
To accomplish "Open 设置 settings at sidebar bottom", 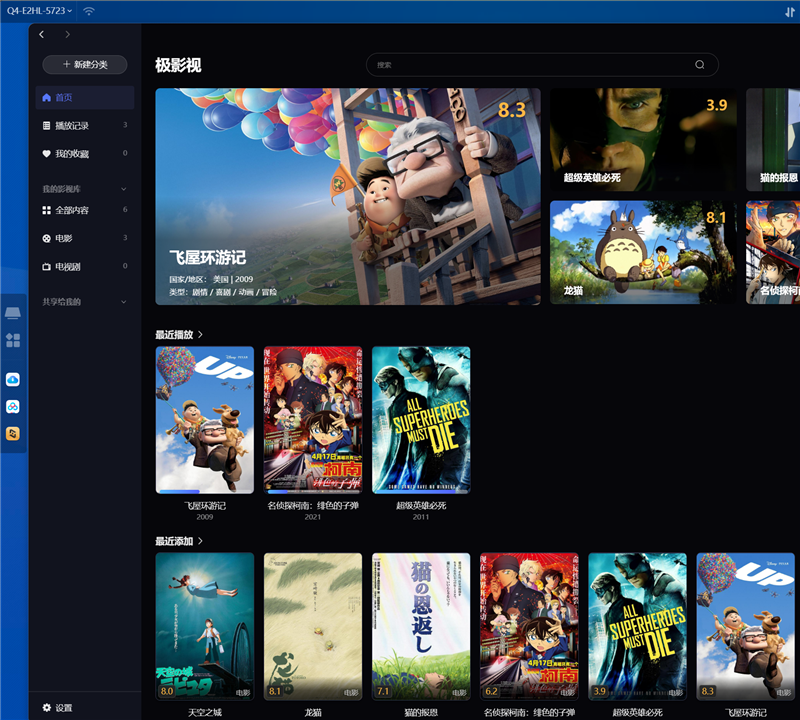I will [57, 708].
